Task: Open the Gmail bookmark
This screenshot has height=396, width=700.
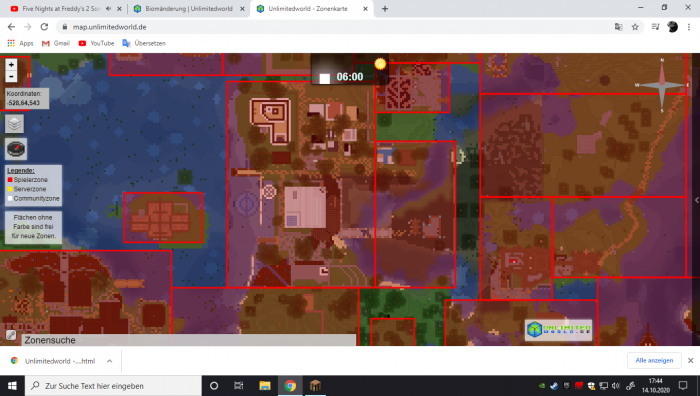Action: click(56, 43)
